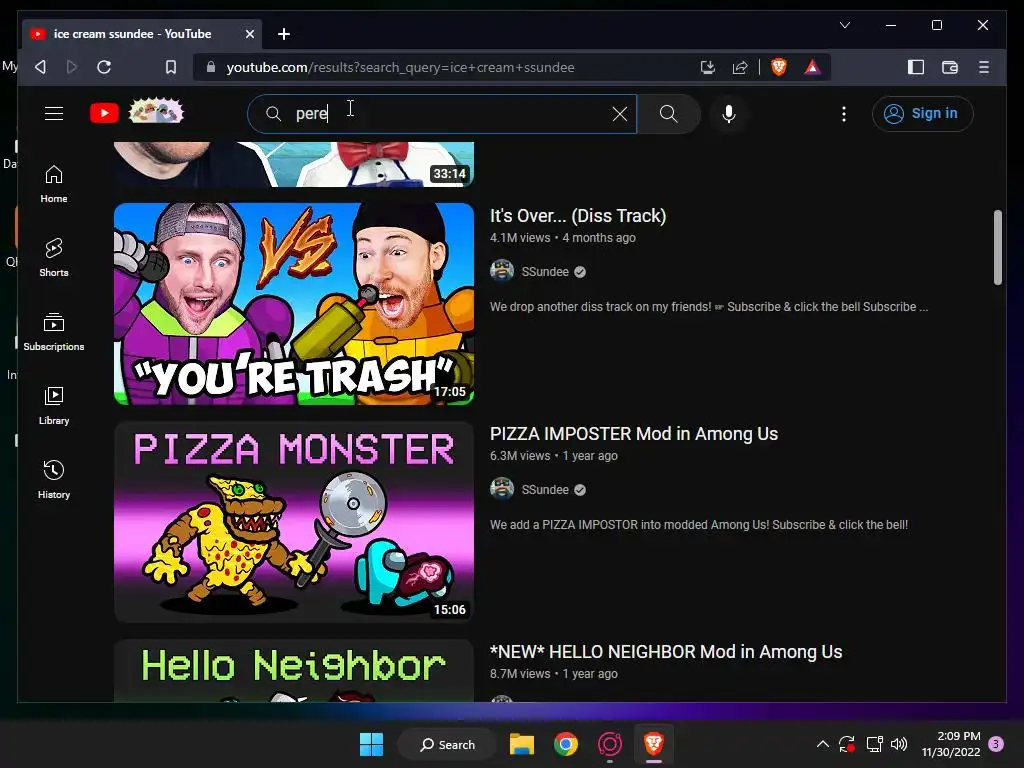Open Brave Wallet icon
Screen dimensions: 1024x768
click(x=950, y=67)
